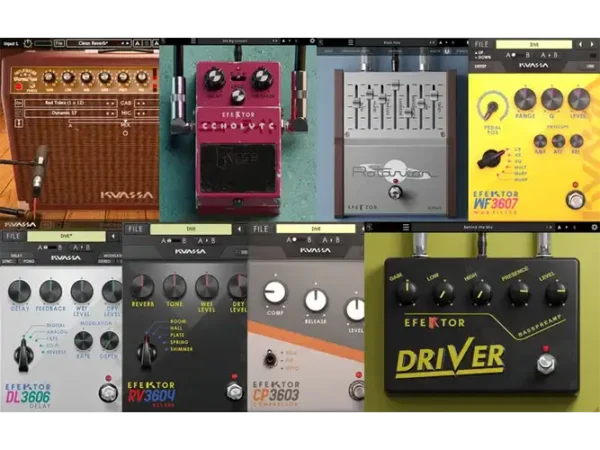This screenshot has width=600, height=450.
Task: Open the hamburger menu above the Driver pedal
Action: pos(406,227)
